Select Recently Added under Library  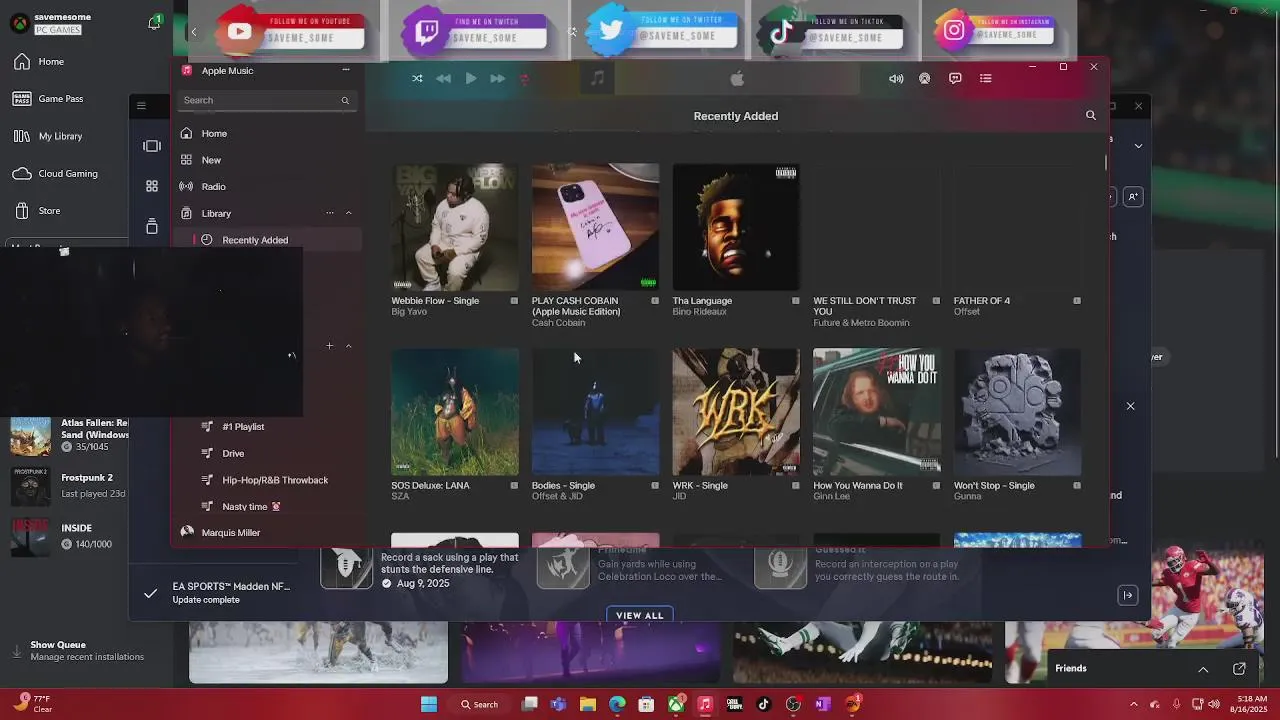(268, 240)
